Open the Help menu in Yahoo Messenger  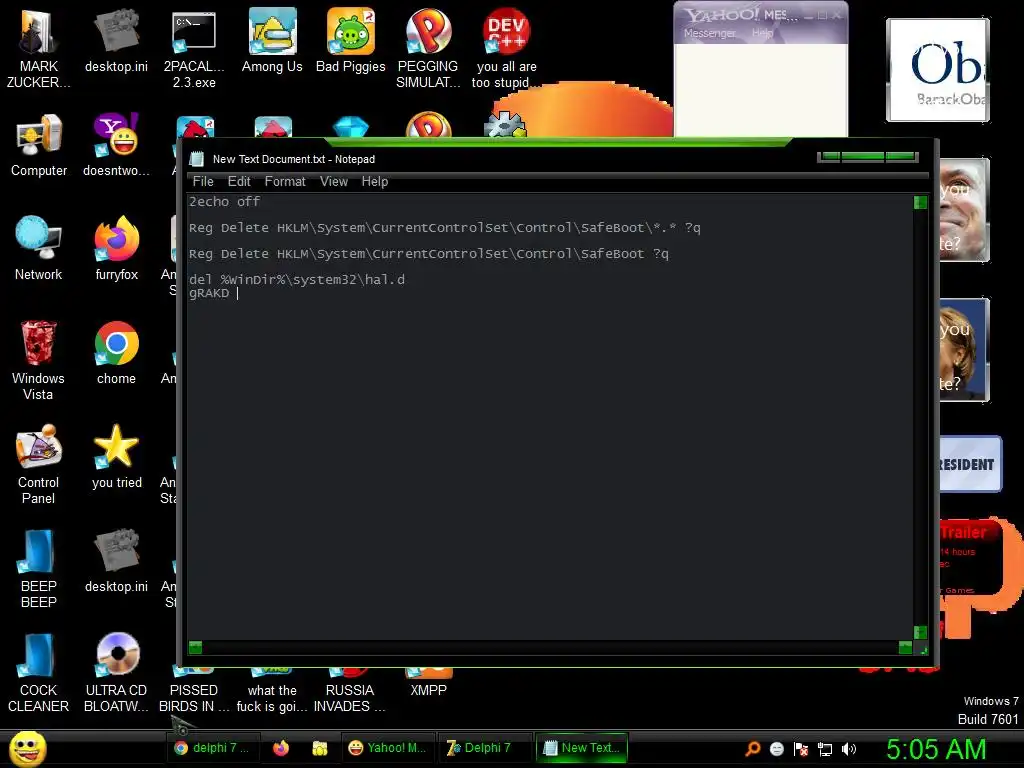[x=762, y=33]
